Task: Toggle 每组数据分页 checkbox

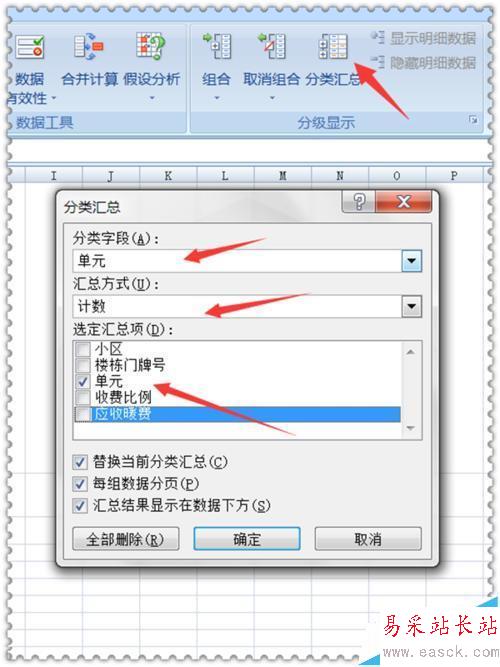Action: [x=80, y=484]
